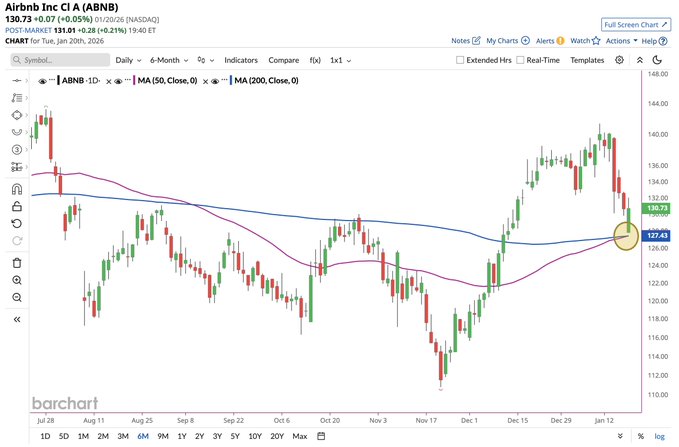Open the Actions dropdown menu

620,41
